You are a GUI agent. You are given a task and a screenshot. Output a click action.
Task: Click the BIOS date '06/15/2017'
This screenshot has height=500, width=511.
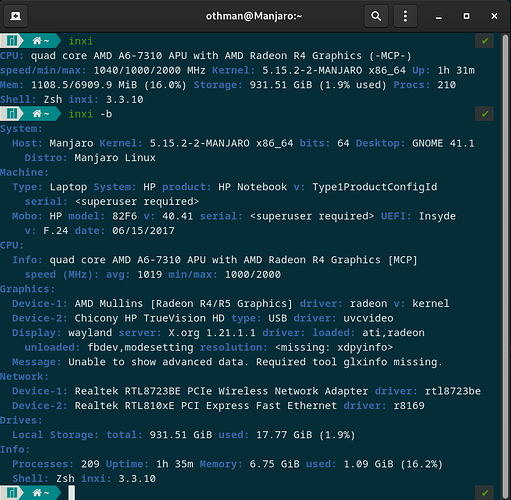tap(143, 231)
